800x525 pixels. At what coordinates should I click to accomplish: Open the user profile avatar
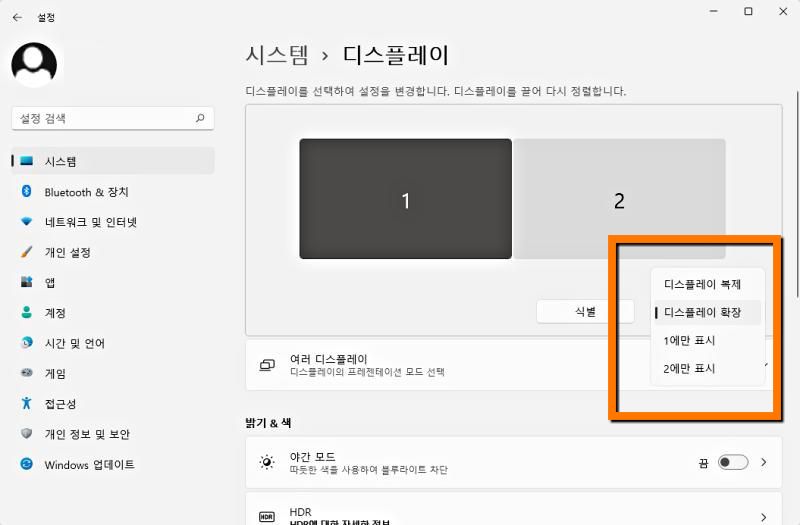pos(34,65)
